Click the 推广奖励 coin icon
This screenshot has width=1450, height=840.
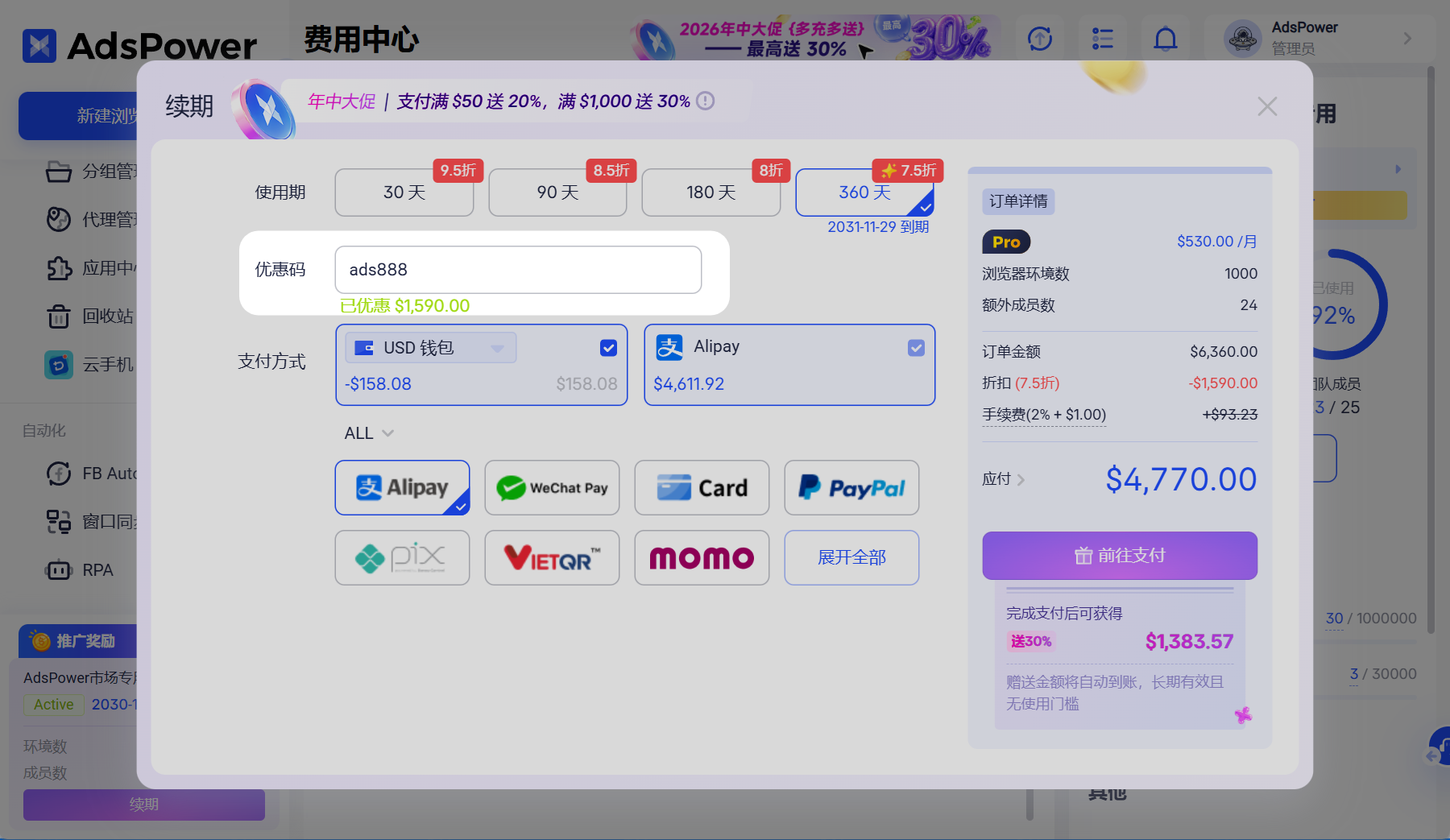(x=40, y=641)
